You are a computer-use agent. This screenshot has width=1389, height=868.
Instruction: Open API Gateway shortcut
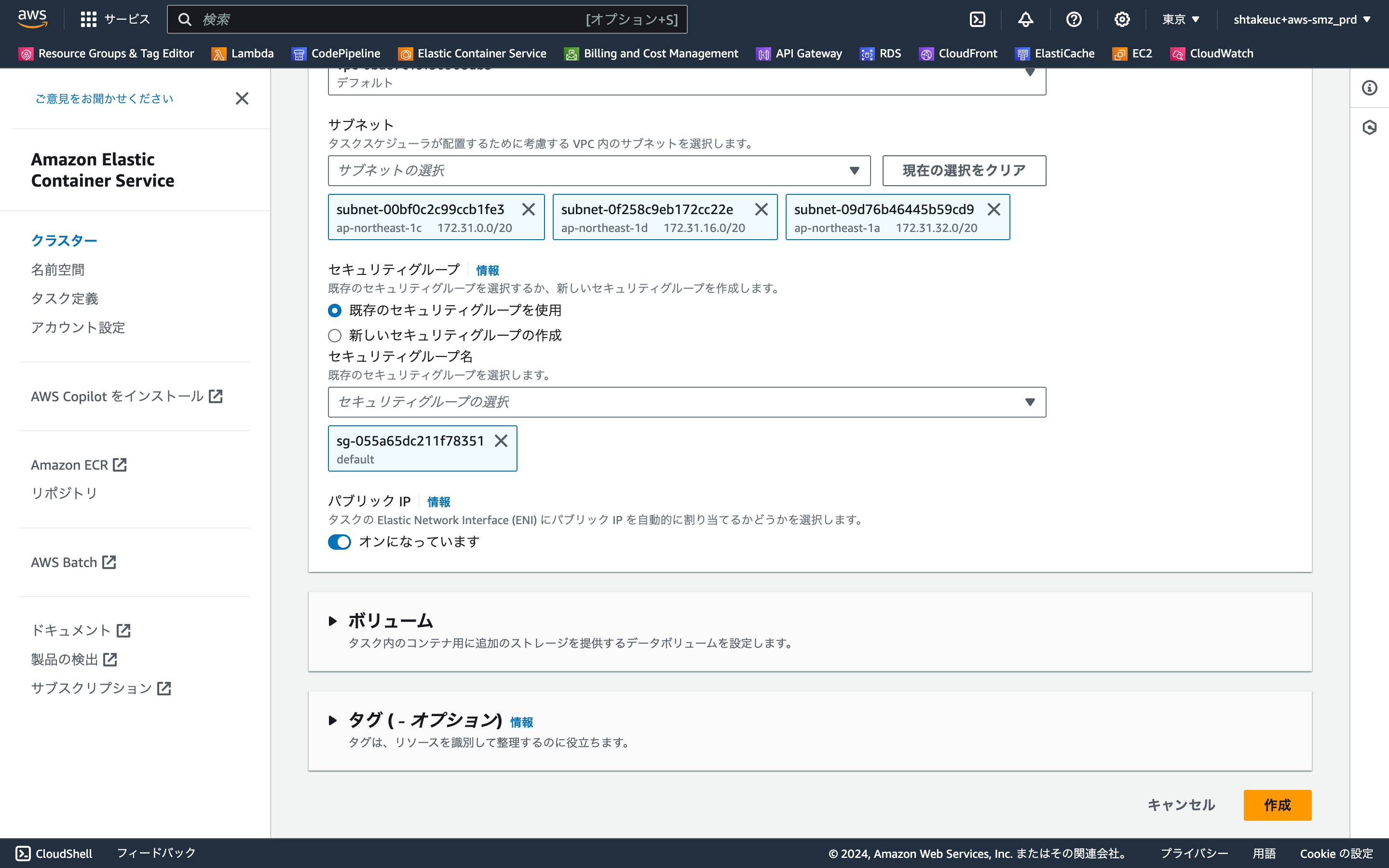[x=800, y=54]
